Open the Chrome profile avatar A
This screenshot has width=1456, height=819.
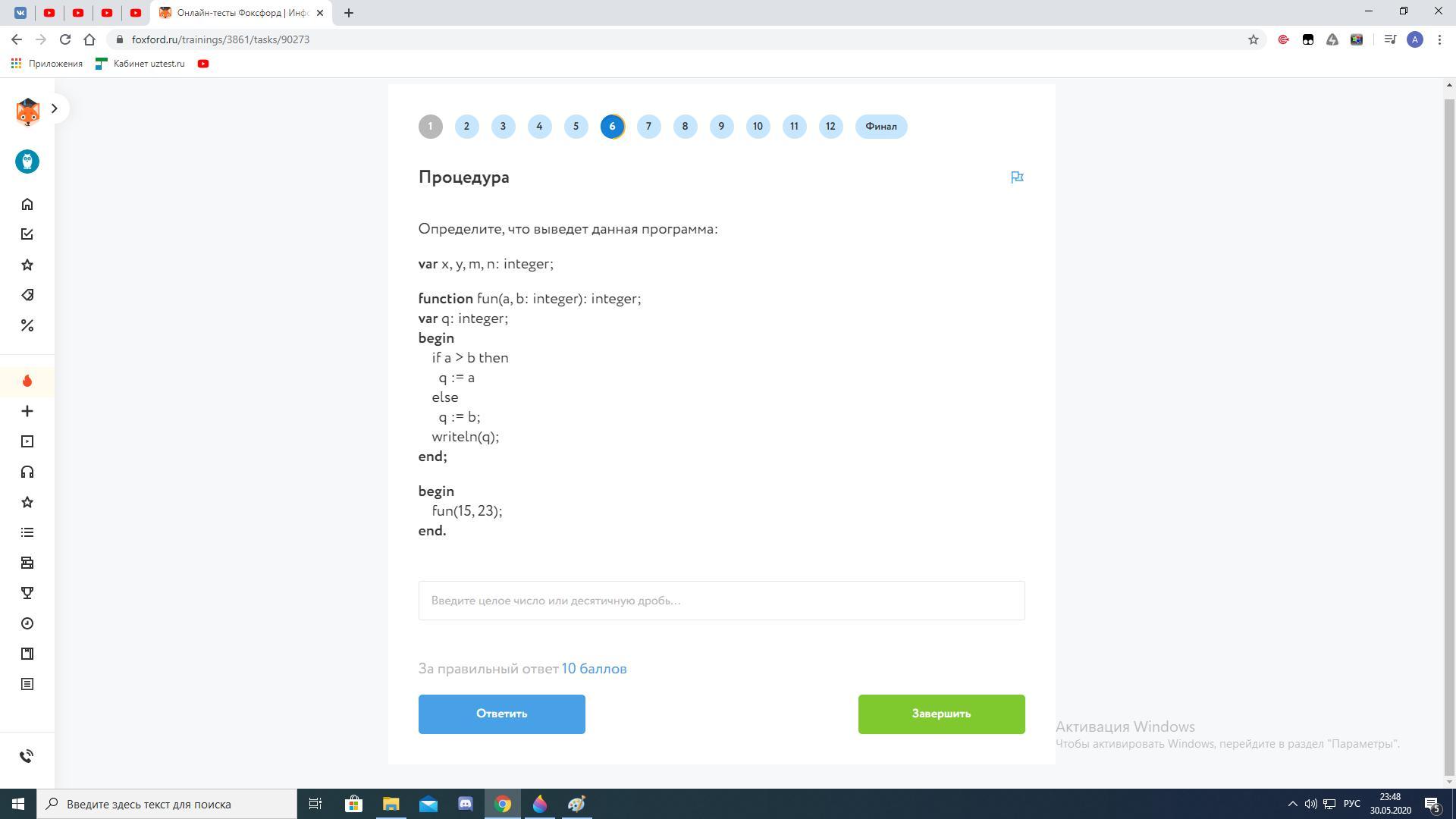pos(1414,39)
